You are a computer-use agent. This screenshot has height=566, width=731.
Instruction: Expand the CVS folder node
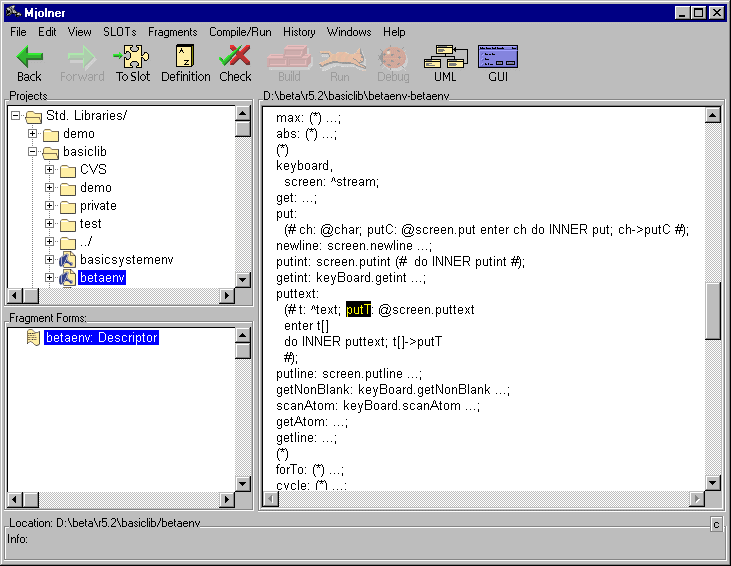(50, 170)
